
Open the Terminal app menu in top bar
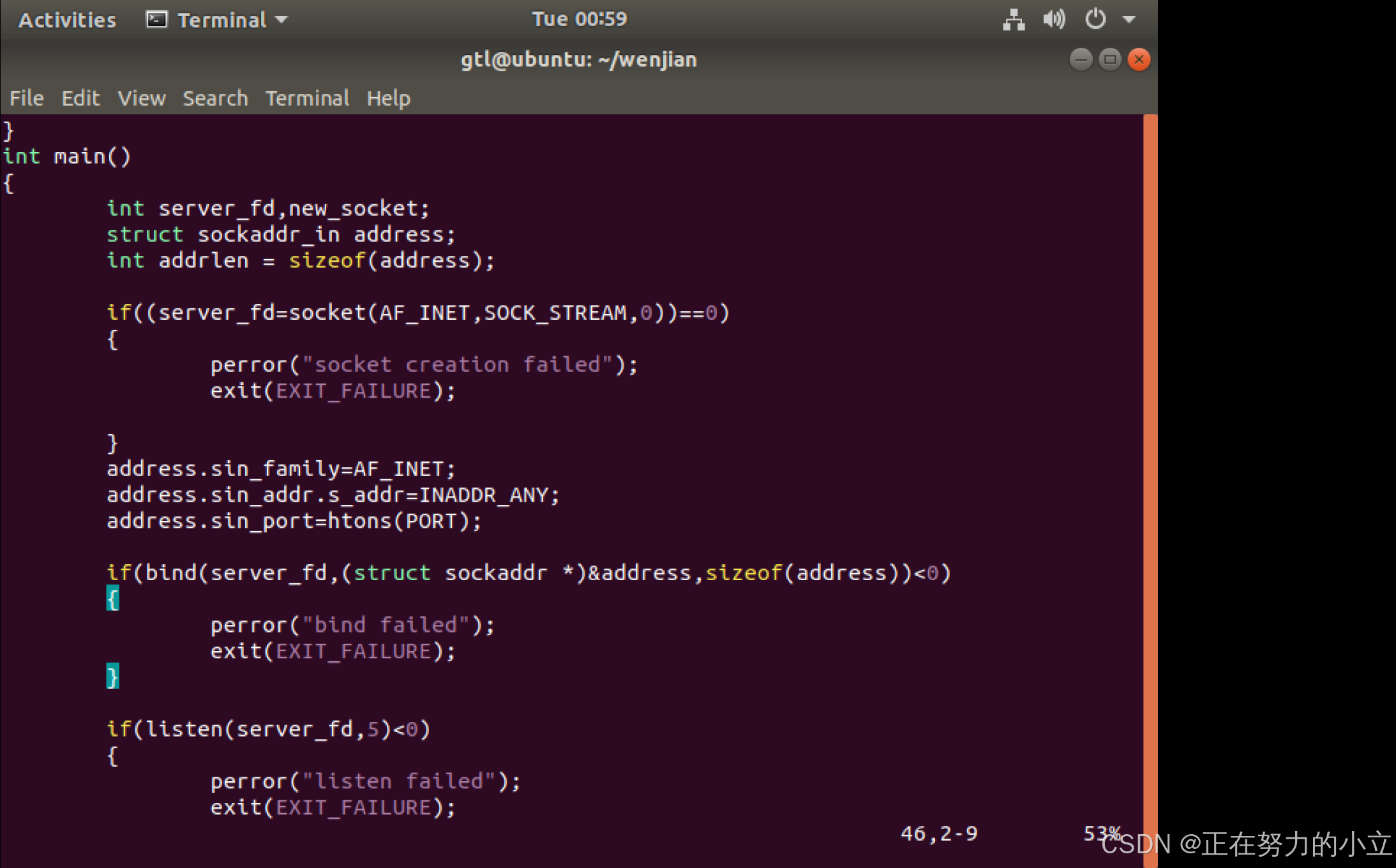click(217, 20)
